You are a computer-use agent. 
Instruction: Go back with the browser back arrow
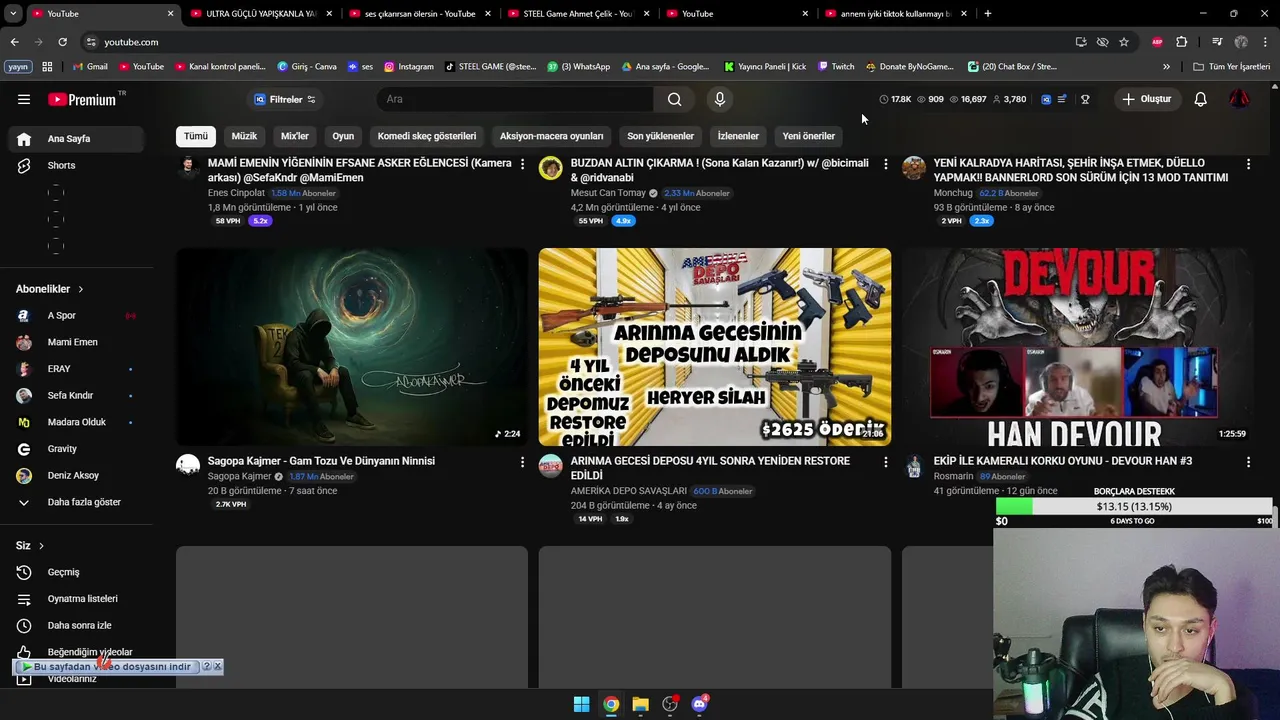tap(14, 42)
